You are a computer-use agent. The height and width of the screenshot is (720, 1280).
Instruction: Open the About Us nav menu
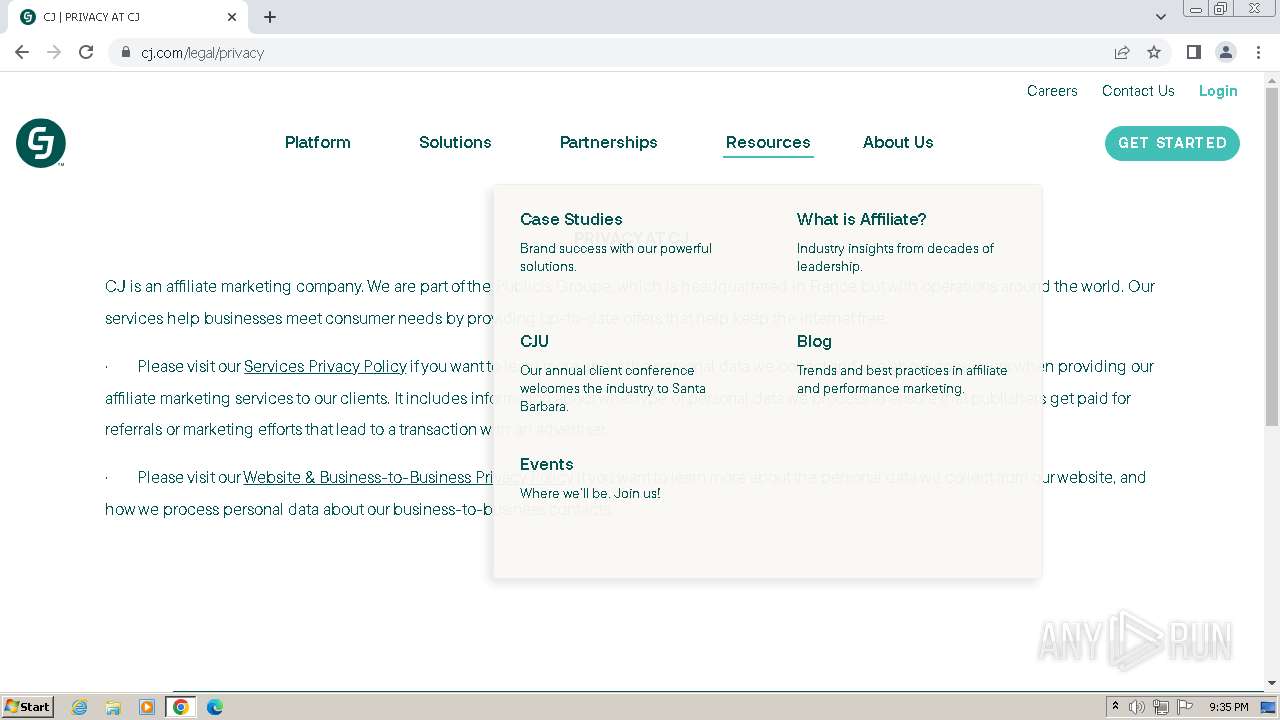(898, 142)
